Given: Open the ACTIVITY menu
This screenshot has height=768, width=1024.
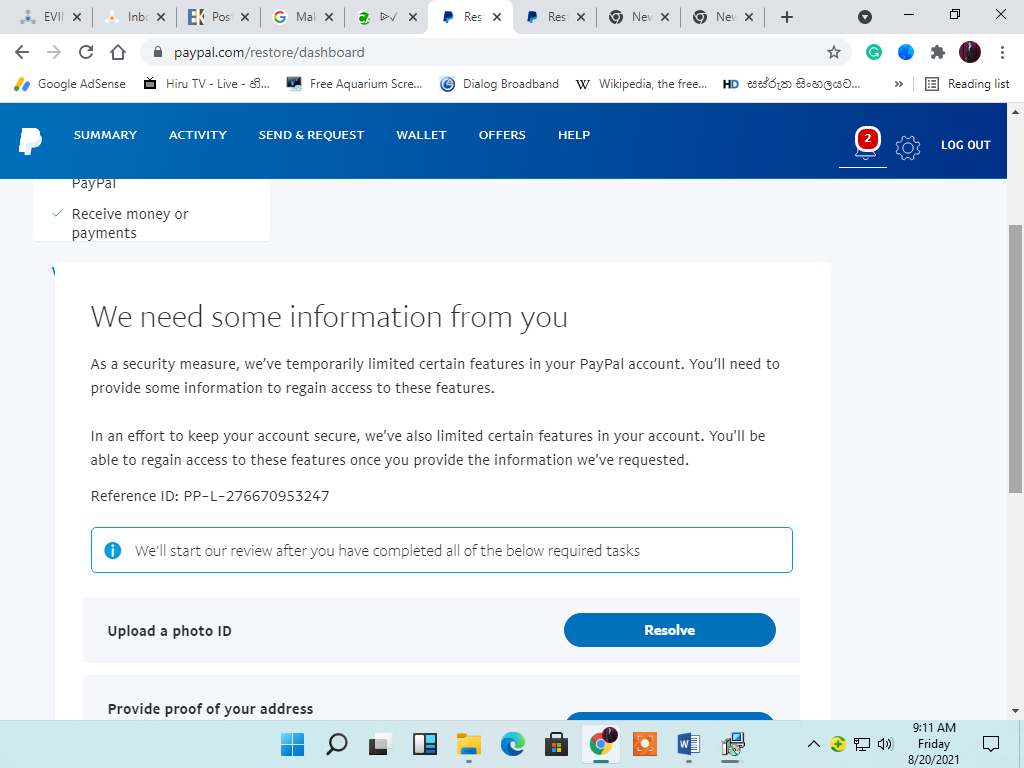Looking at the screenshot, I should click(198, 135).
